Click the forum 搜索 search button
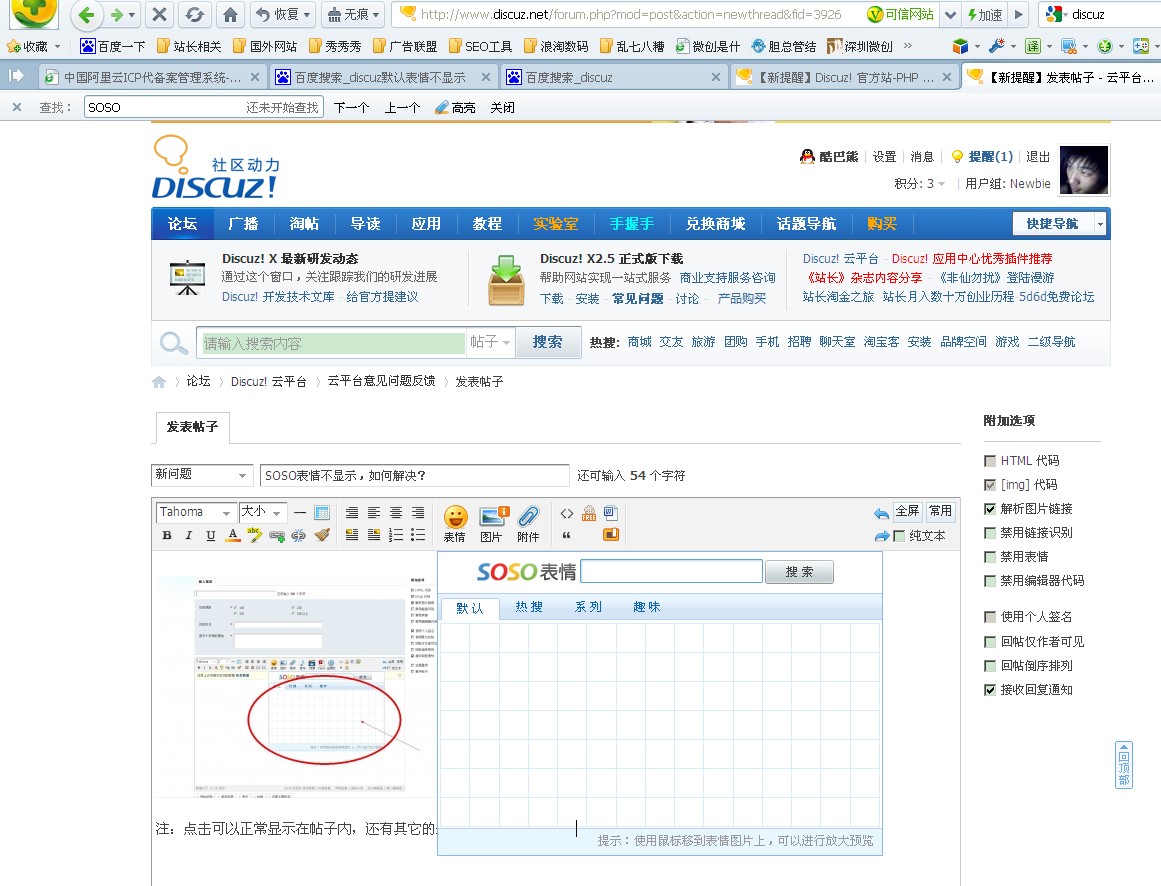Image resolution: width=1161 pixels, height=886 pixels. [548, 342]
